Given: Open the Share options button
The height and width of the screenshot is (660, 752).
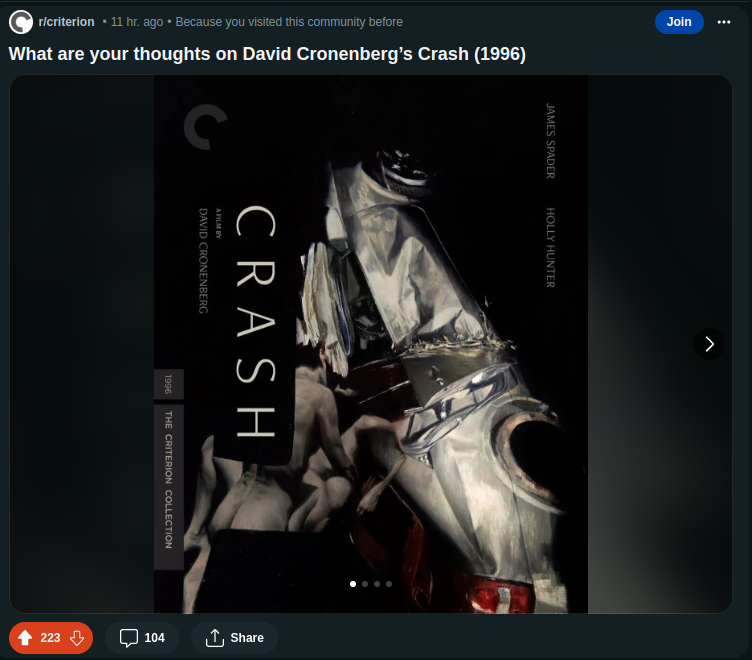Looking at the screenshot, I should tap(235, 638).
